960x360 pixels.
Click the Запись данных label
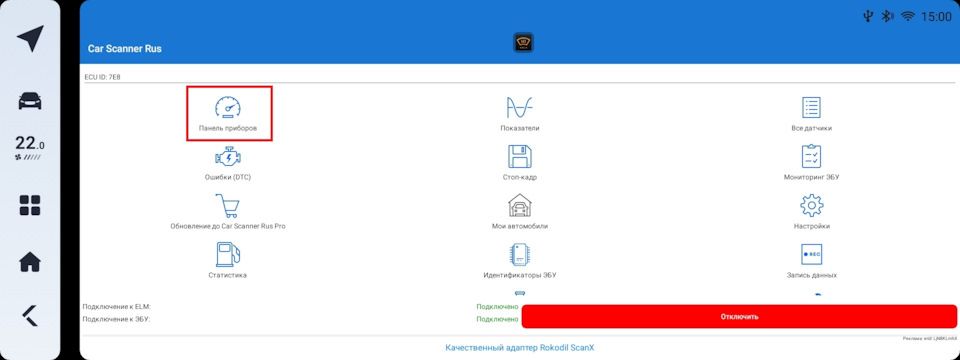pos(811,276)
